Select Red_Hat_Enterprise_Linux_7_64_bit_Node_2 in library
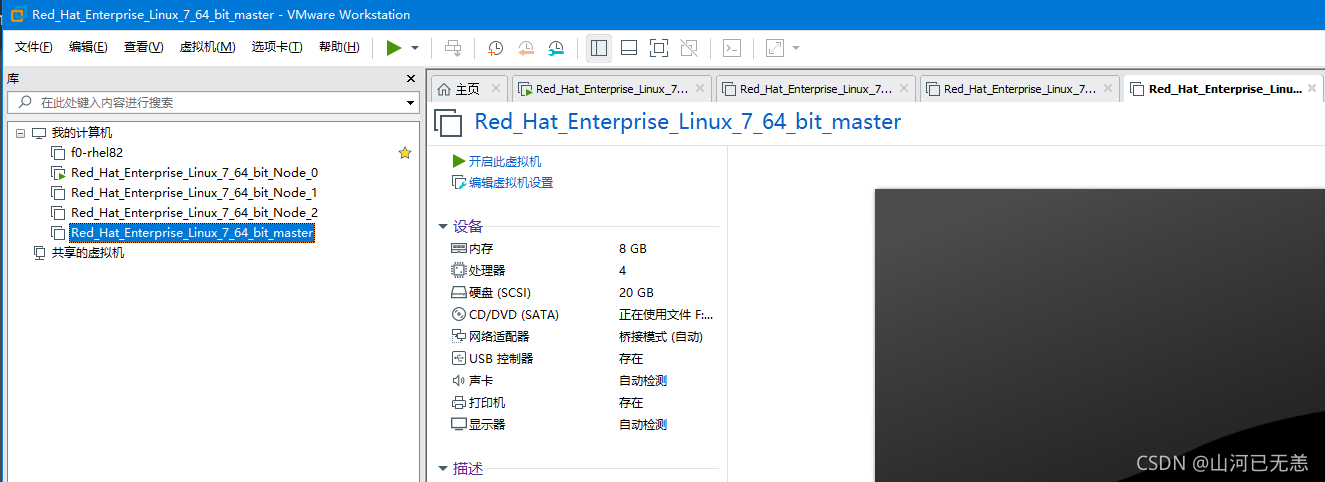This screenshot has height=482, width=1325. [x=194, y=213]
